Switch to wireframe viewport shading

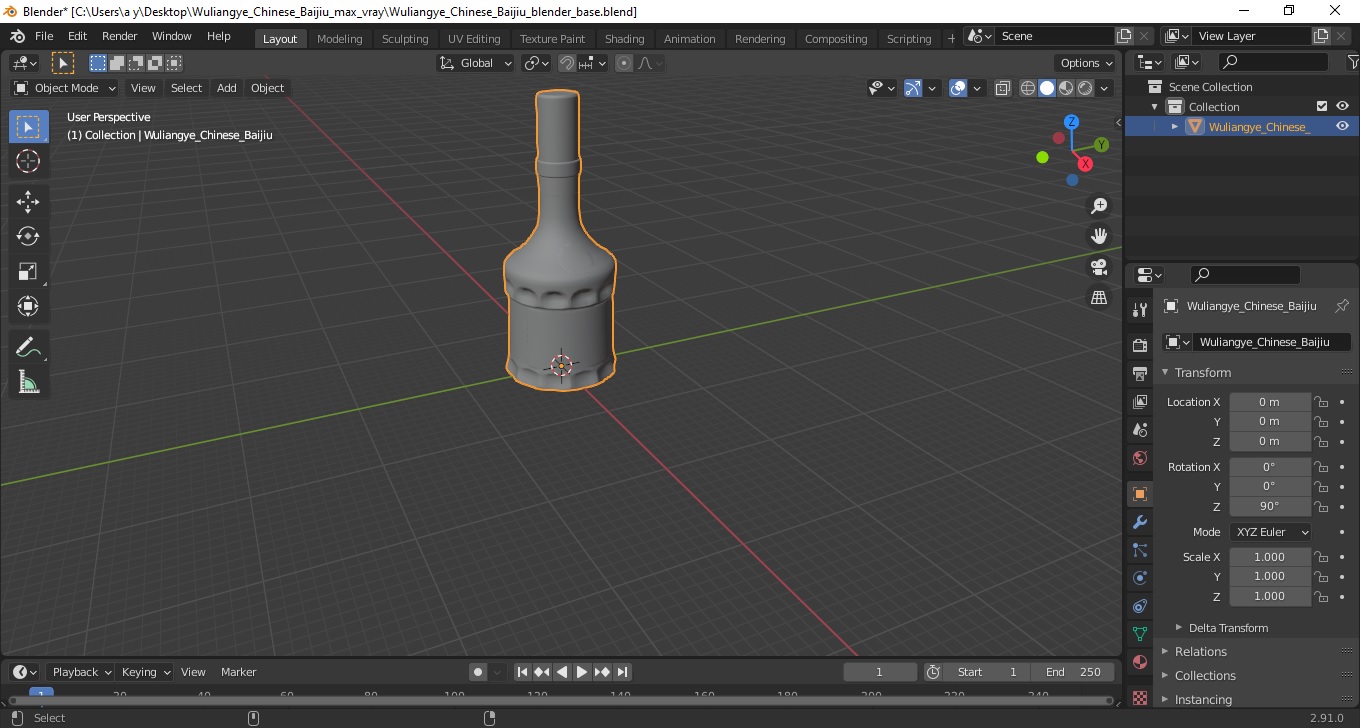tap(1028, 88)
